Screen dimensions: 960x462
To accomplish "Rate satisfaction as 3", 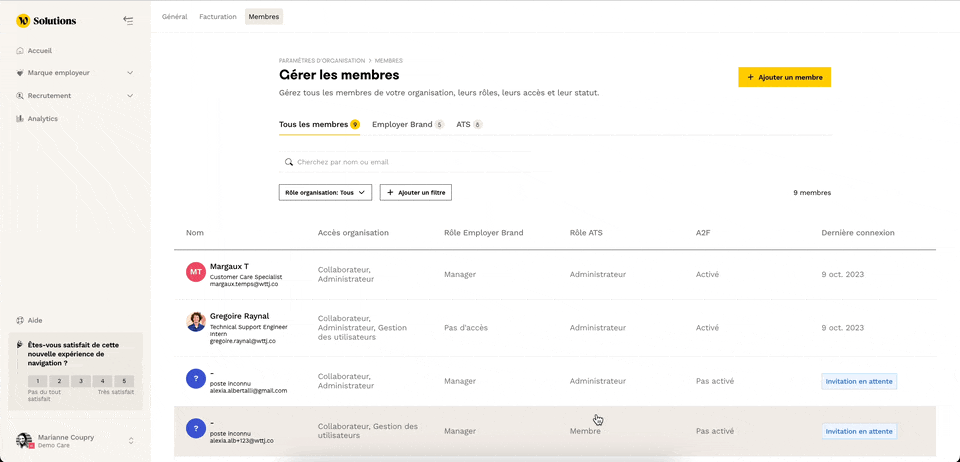I will (x=80, y=381).
